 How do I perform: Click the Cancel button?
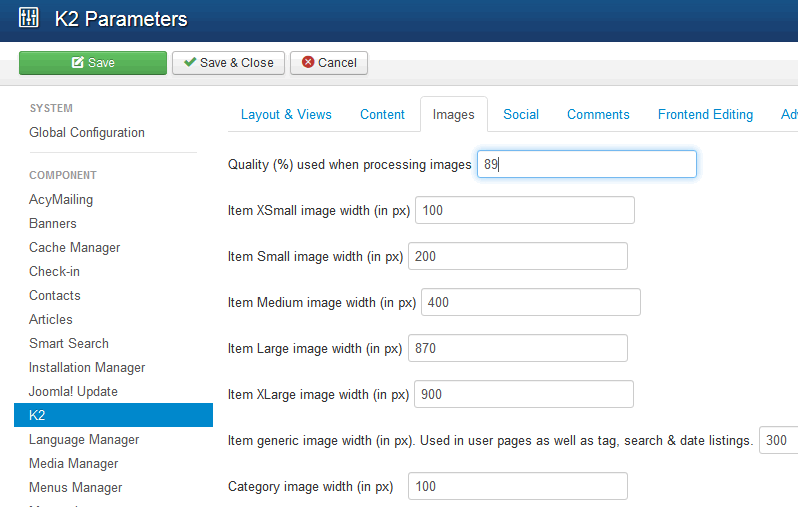pyautogui.click(x=329, y=63)
